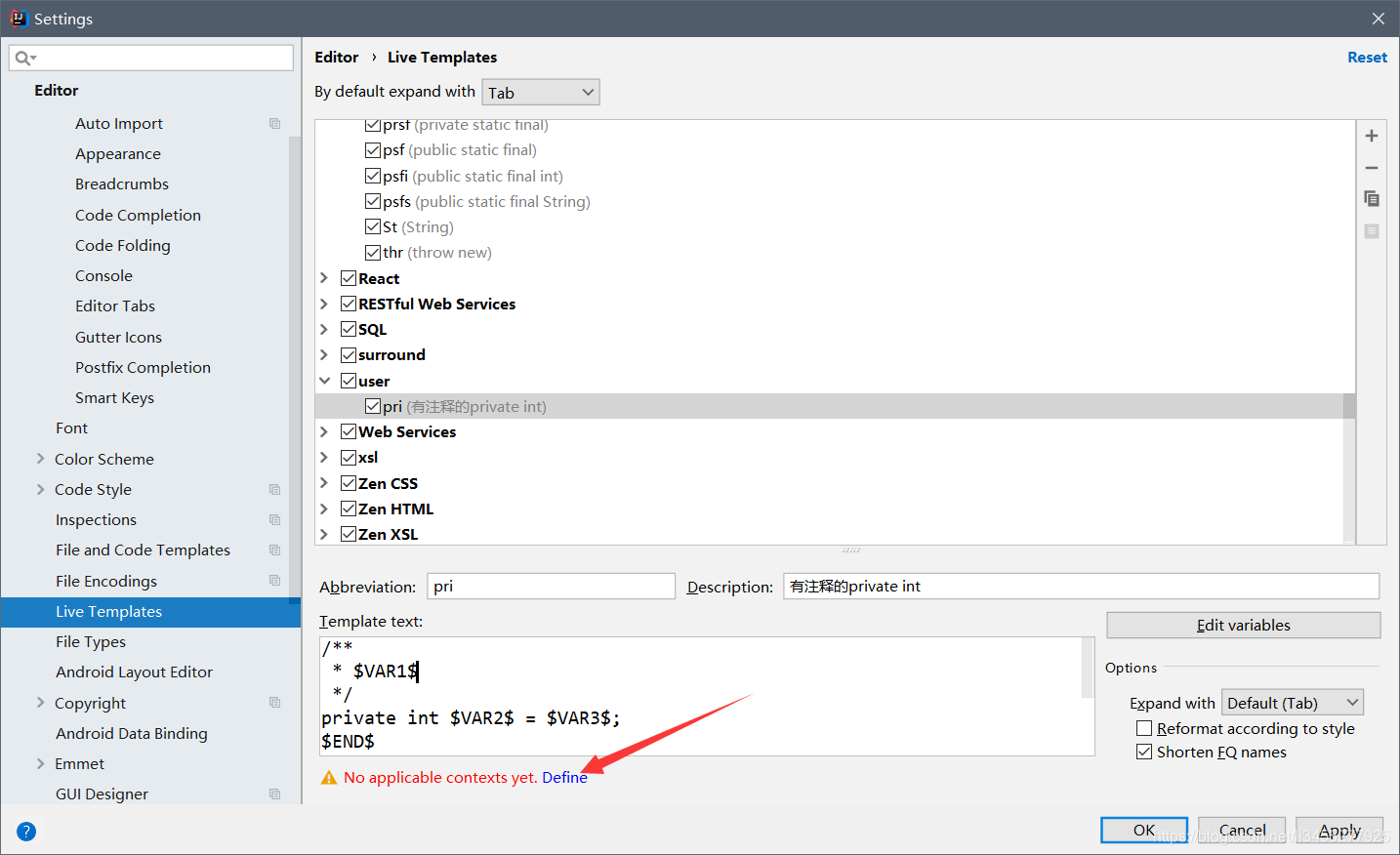Click the project-level icon beside Copyright
Image resolution: width=1400 pixels, height=855 pixels.
point(274,703)
